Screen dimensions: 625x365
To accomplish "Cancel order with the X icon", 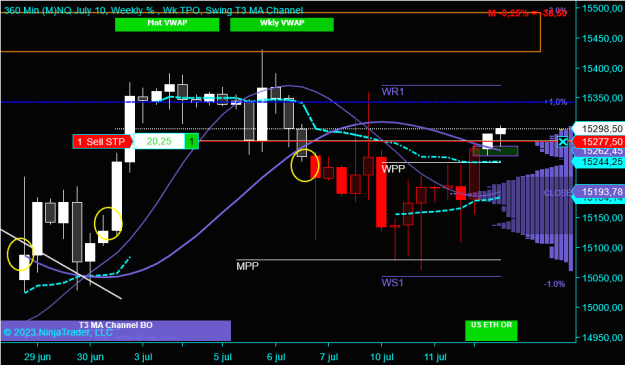I will [562, 141].
